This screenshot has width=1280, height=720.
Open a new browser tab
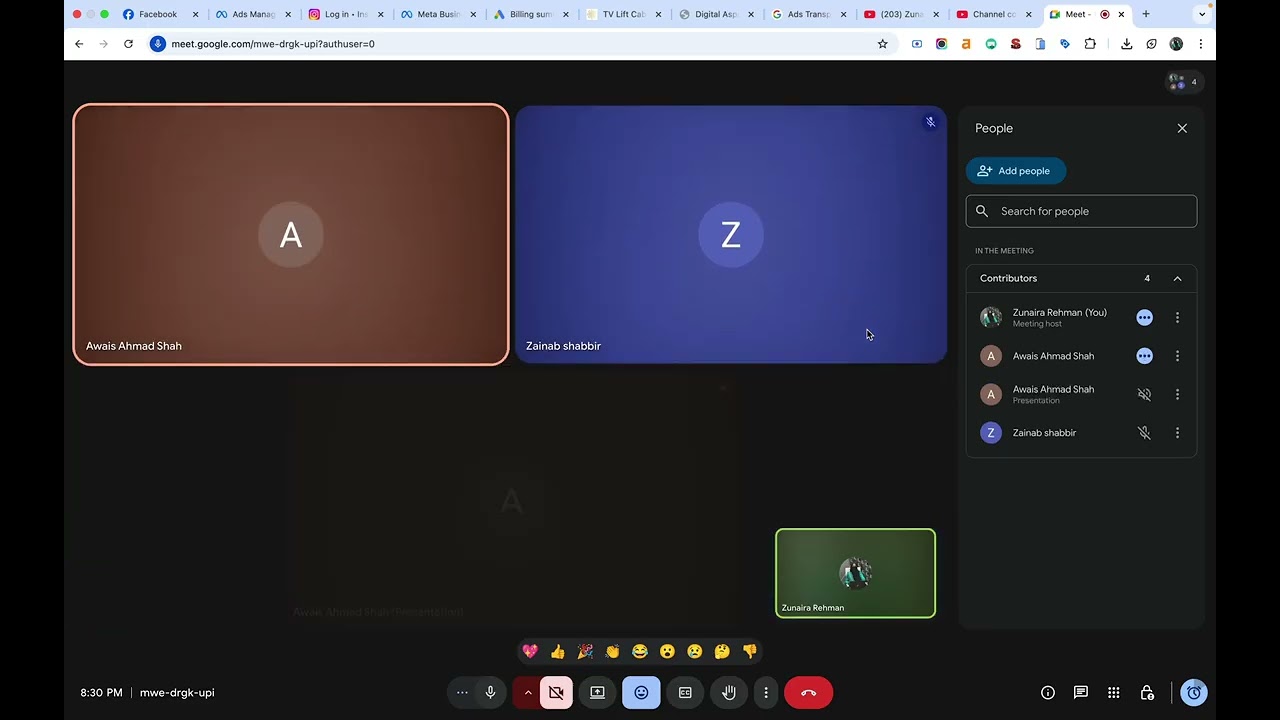1146,14
